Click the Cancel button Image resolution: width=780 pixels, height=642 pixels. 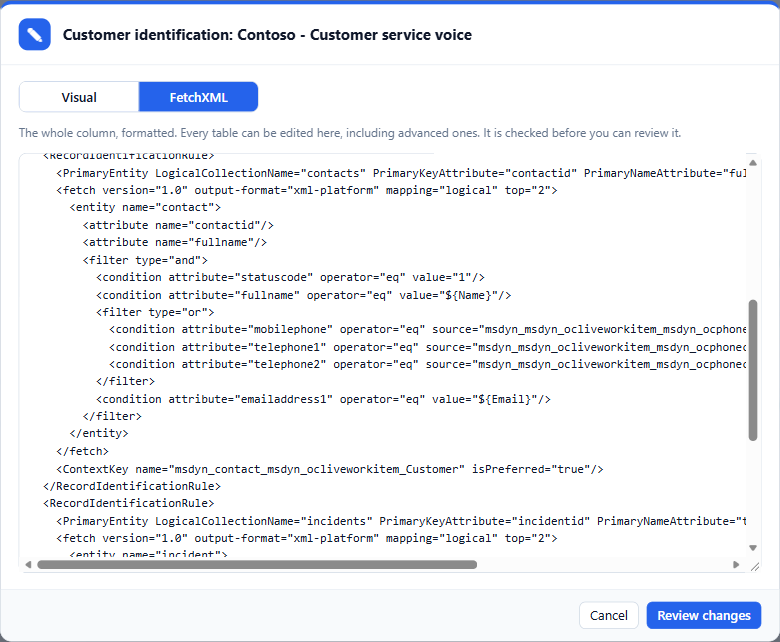click(x=608, y=615)
